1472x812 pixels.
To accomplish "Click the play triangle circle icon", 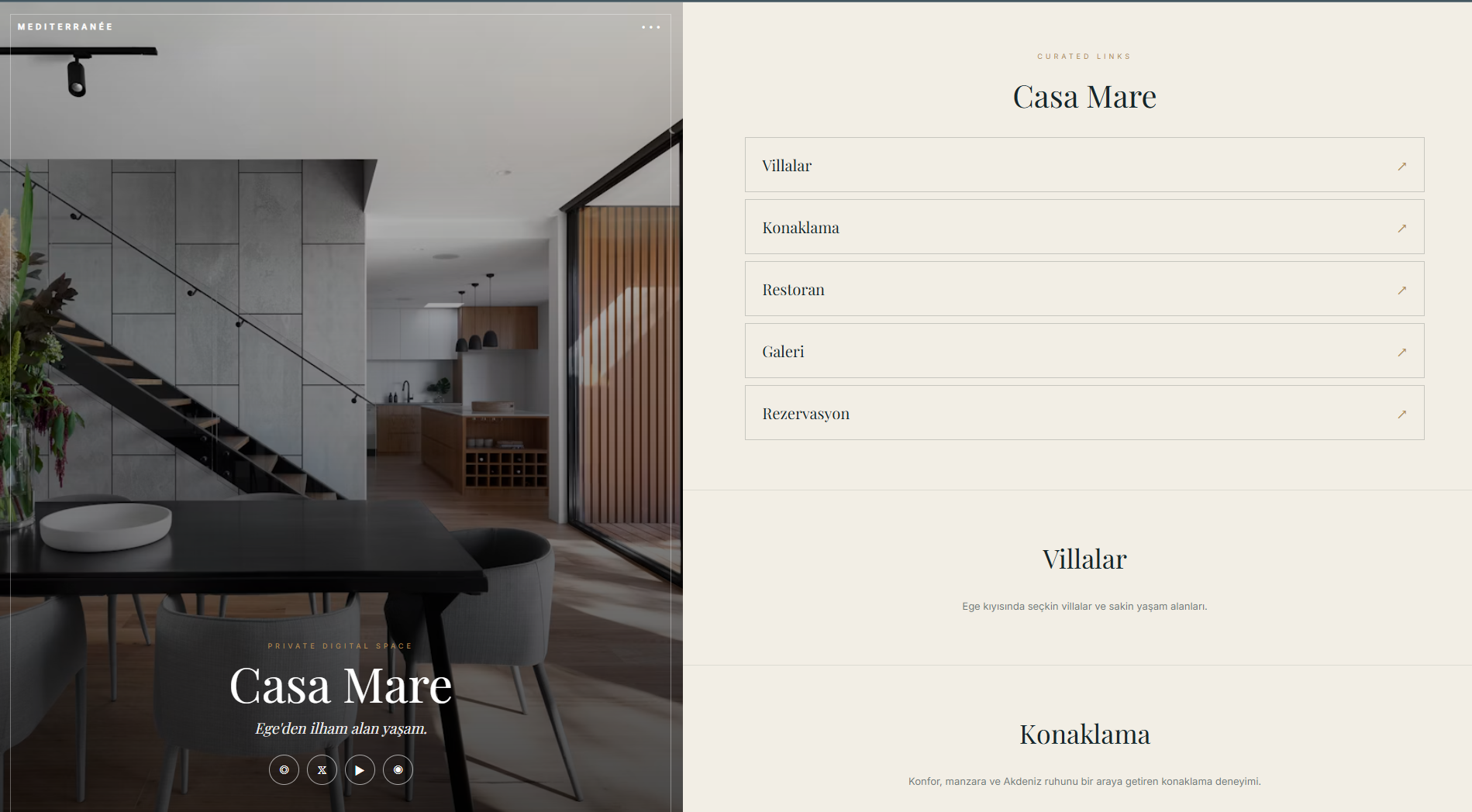I will tap(360, 770).
